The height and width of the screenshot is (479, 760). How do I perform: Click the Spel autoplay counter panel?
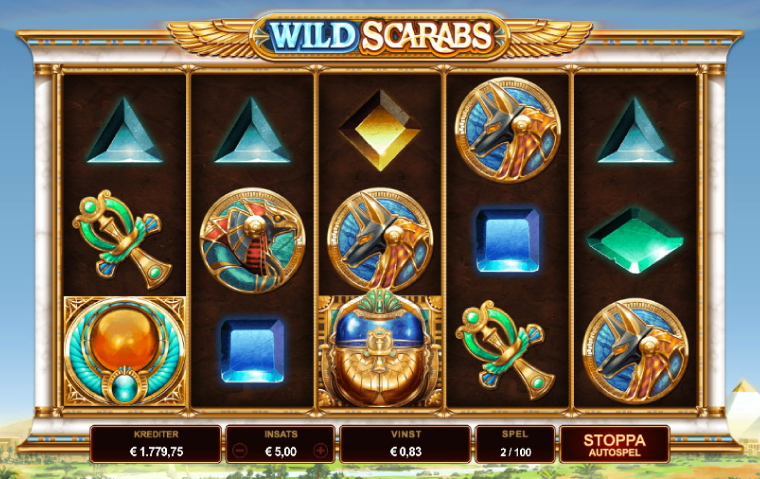point(515,445)
